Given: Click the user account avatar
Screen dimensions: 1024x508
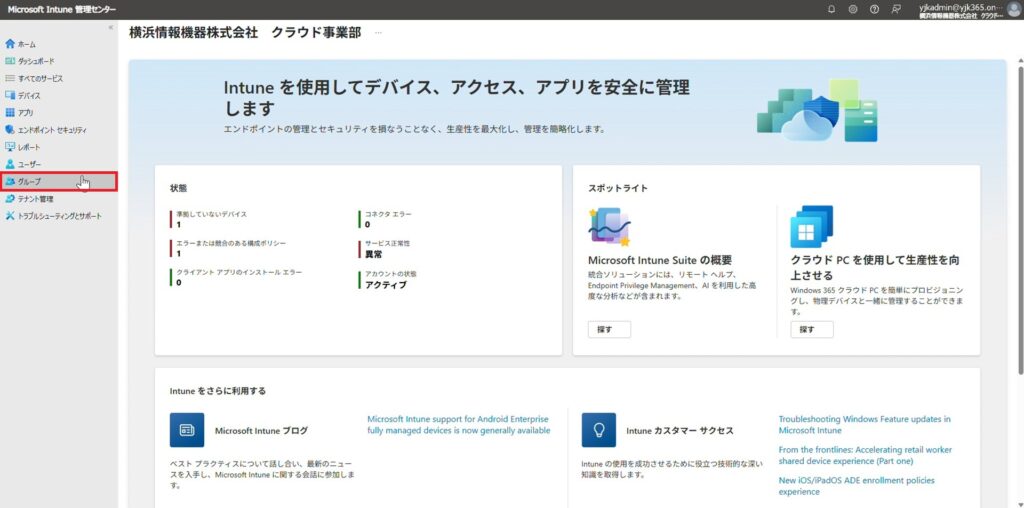Looking at the screenshot, I should (1013, 9).
